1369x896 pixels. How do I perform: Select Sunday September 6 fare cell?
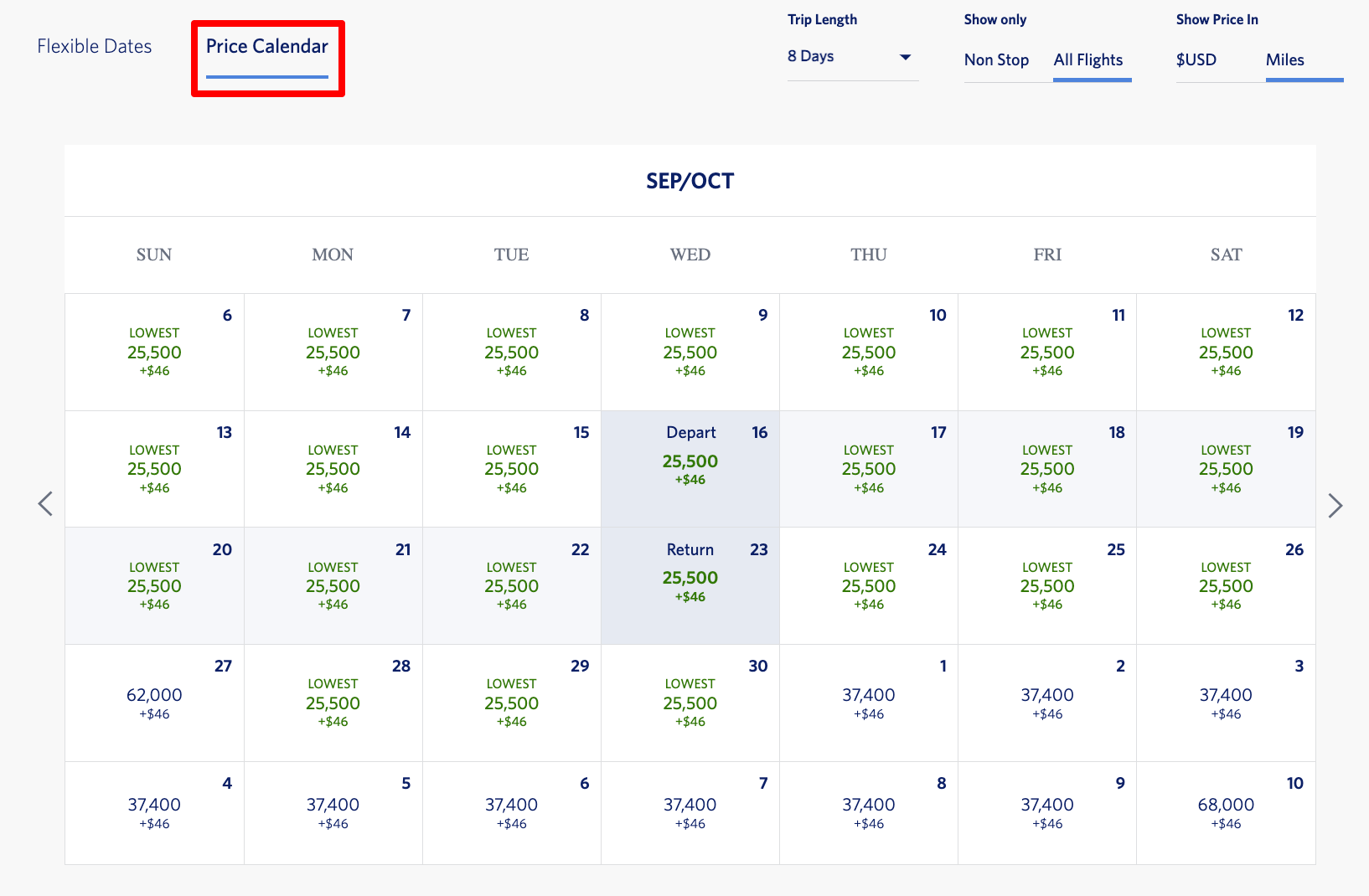[154, 352]
